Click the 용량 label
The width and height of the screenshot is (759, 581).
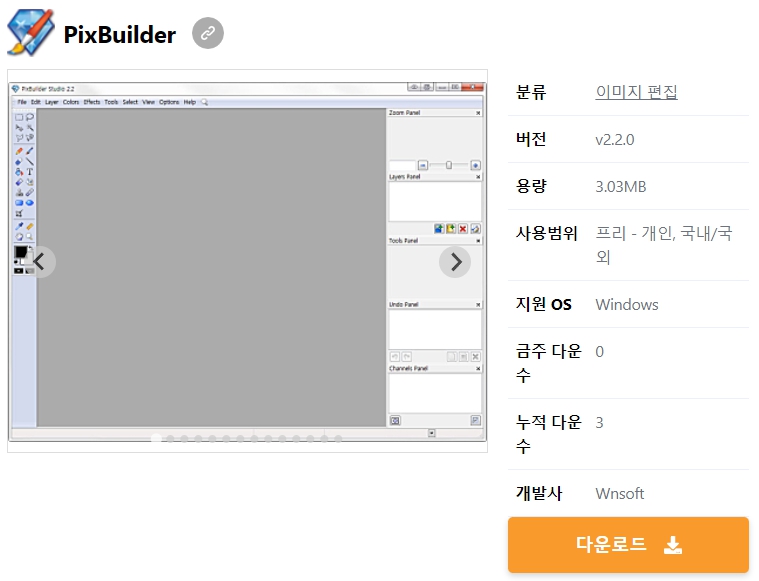tap(531, 186)
